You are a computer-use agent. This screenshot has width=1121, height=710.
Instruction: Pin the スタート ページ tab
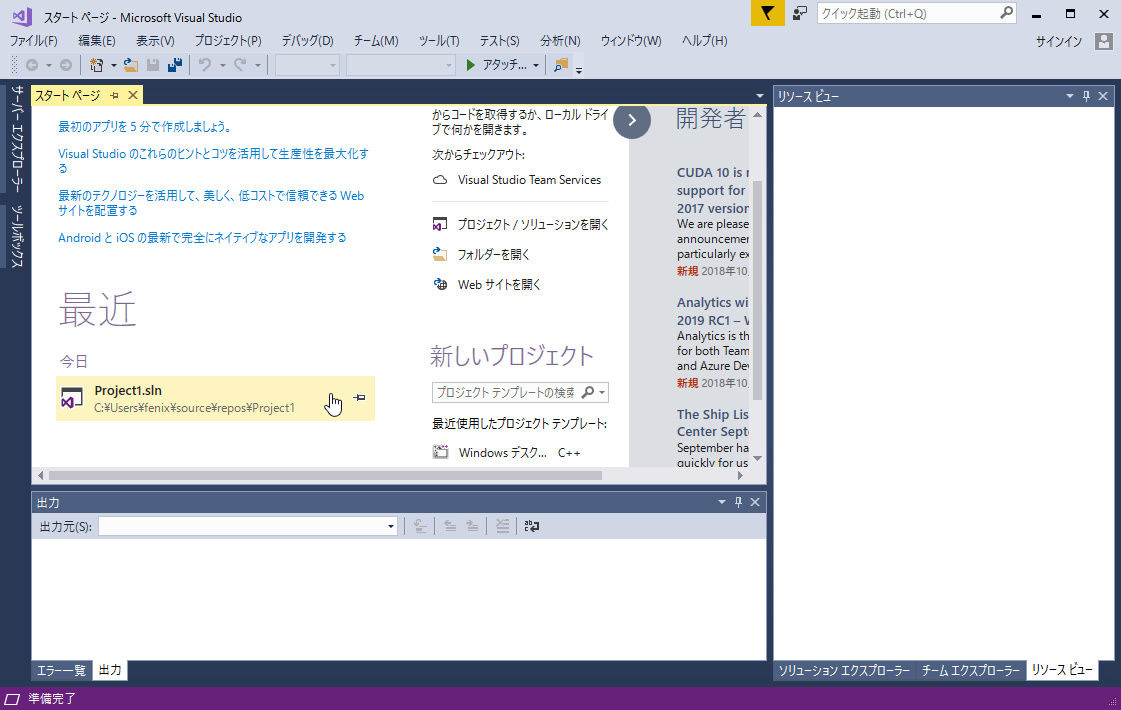(x=114, y=95)
